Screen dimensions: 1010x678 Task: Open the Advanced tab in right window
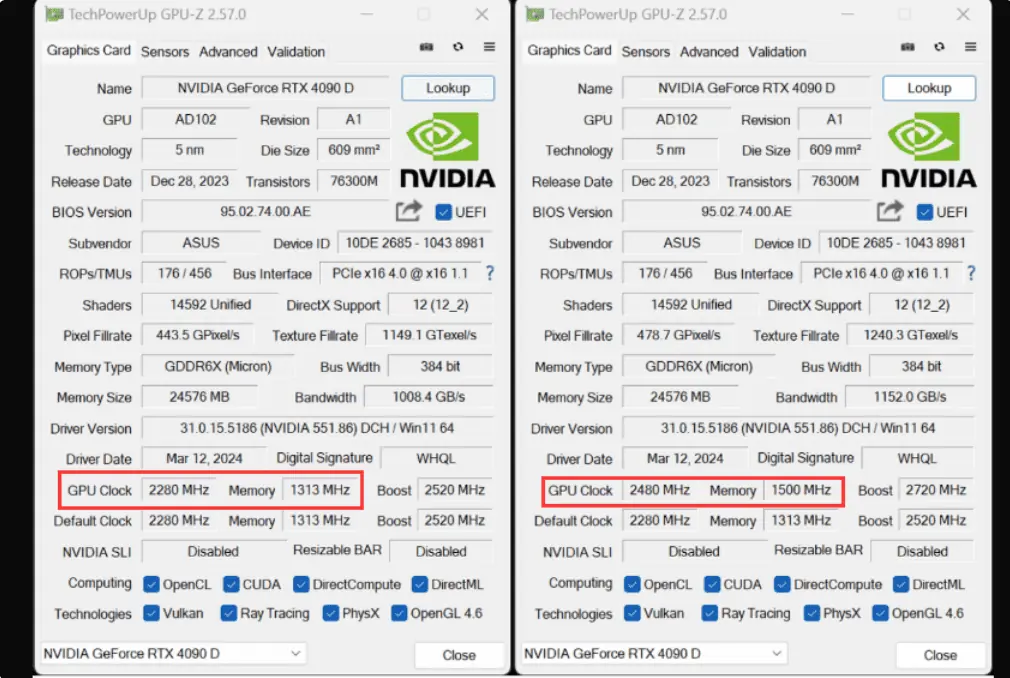click(709, 52)
